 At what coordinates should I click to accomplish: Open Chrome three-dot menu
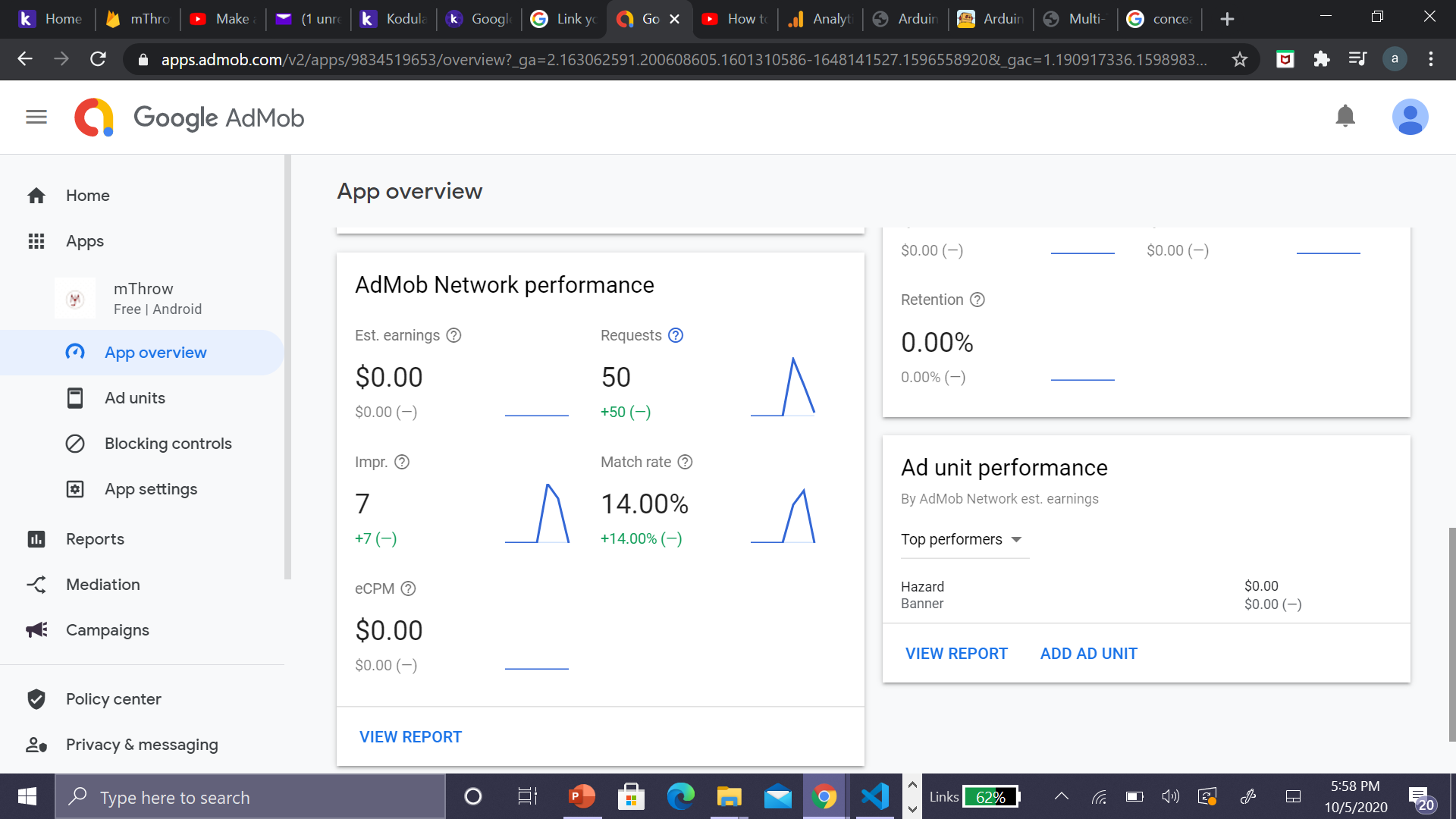pyautogui.click(x=1430, y=59)
